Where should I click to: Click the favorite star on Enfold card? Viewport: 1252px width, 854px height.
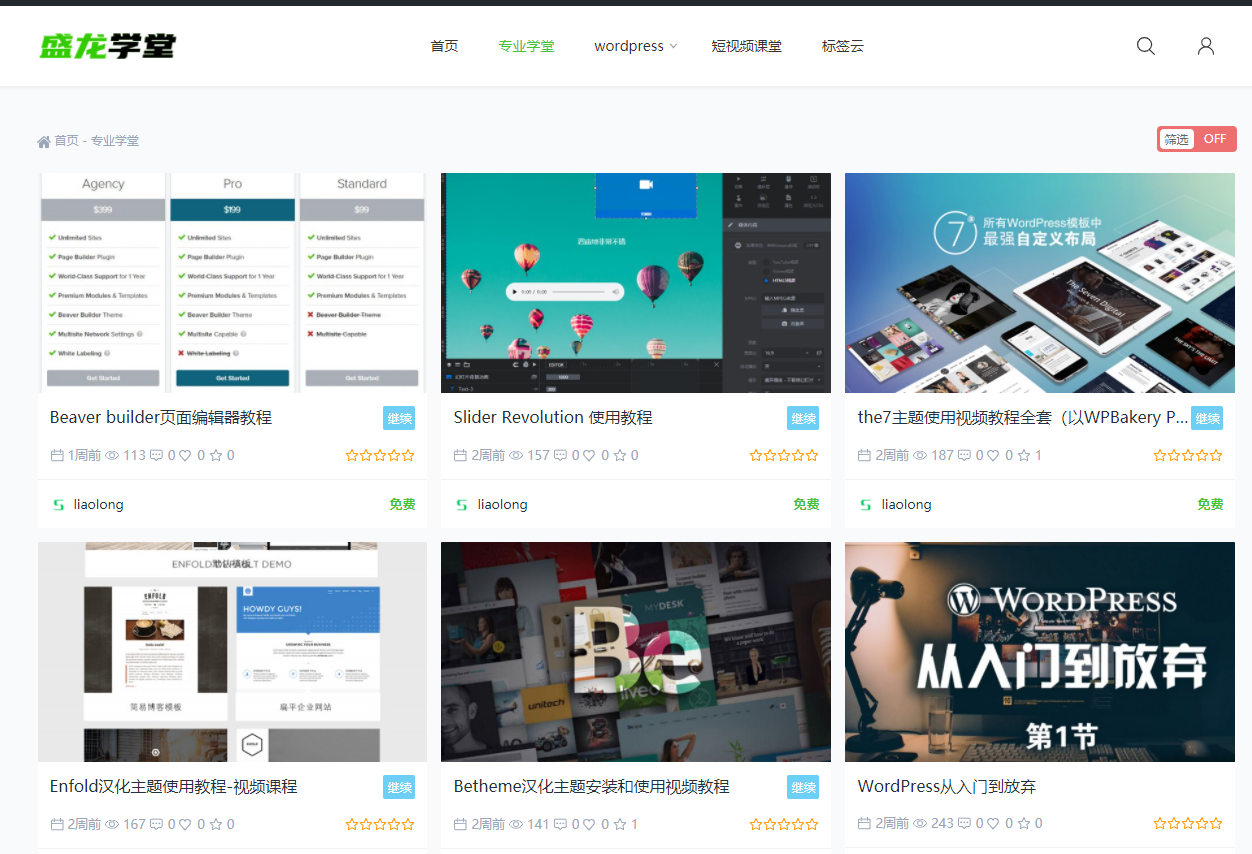click(216, 824)
